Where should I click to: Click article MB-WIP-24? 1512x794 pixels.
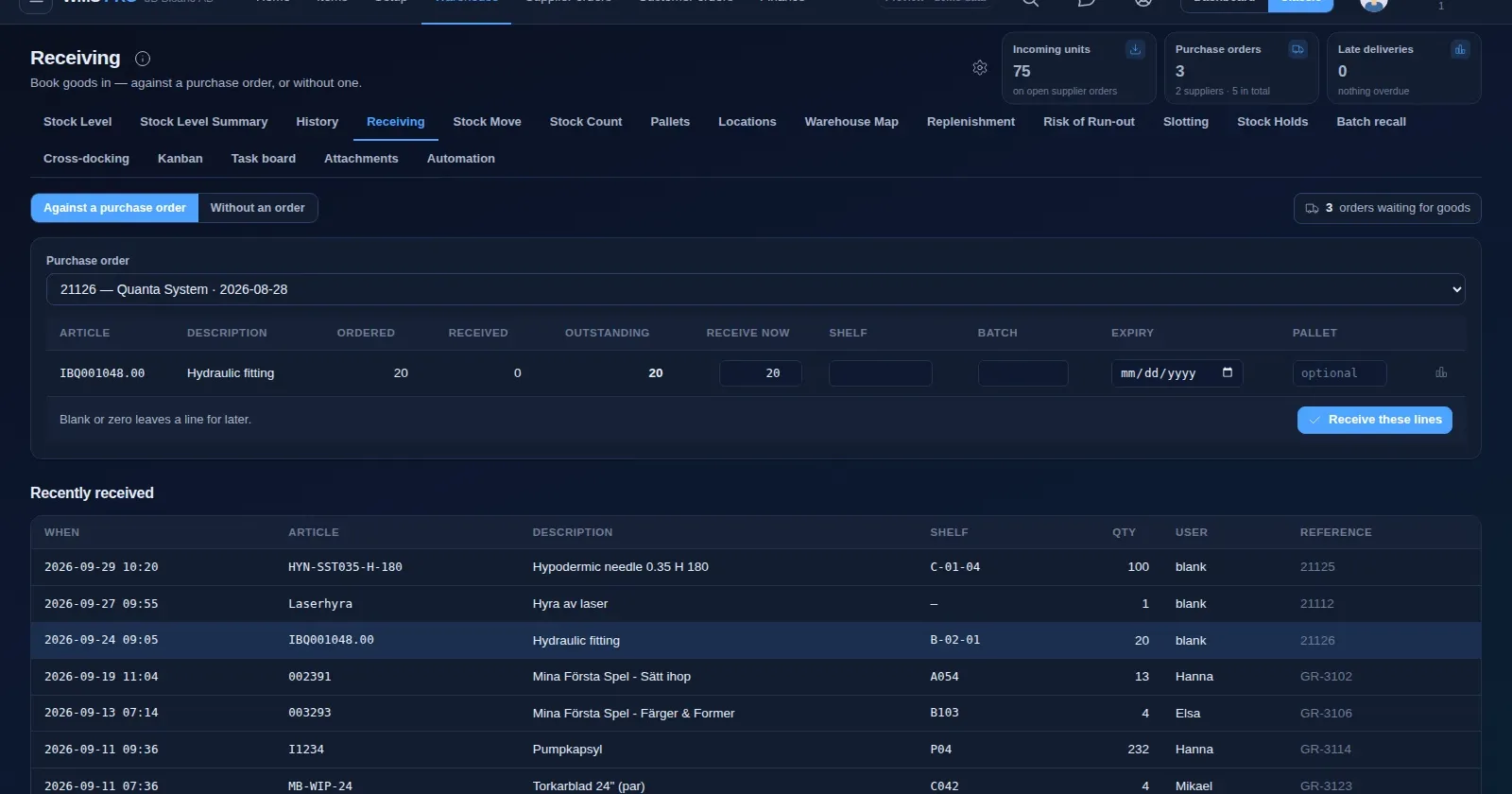pos(320,786)
